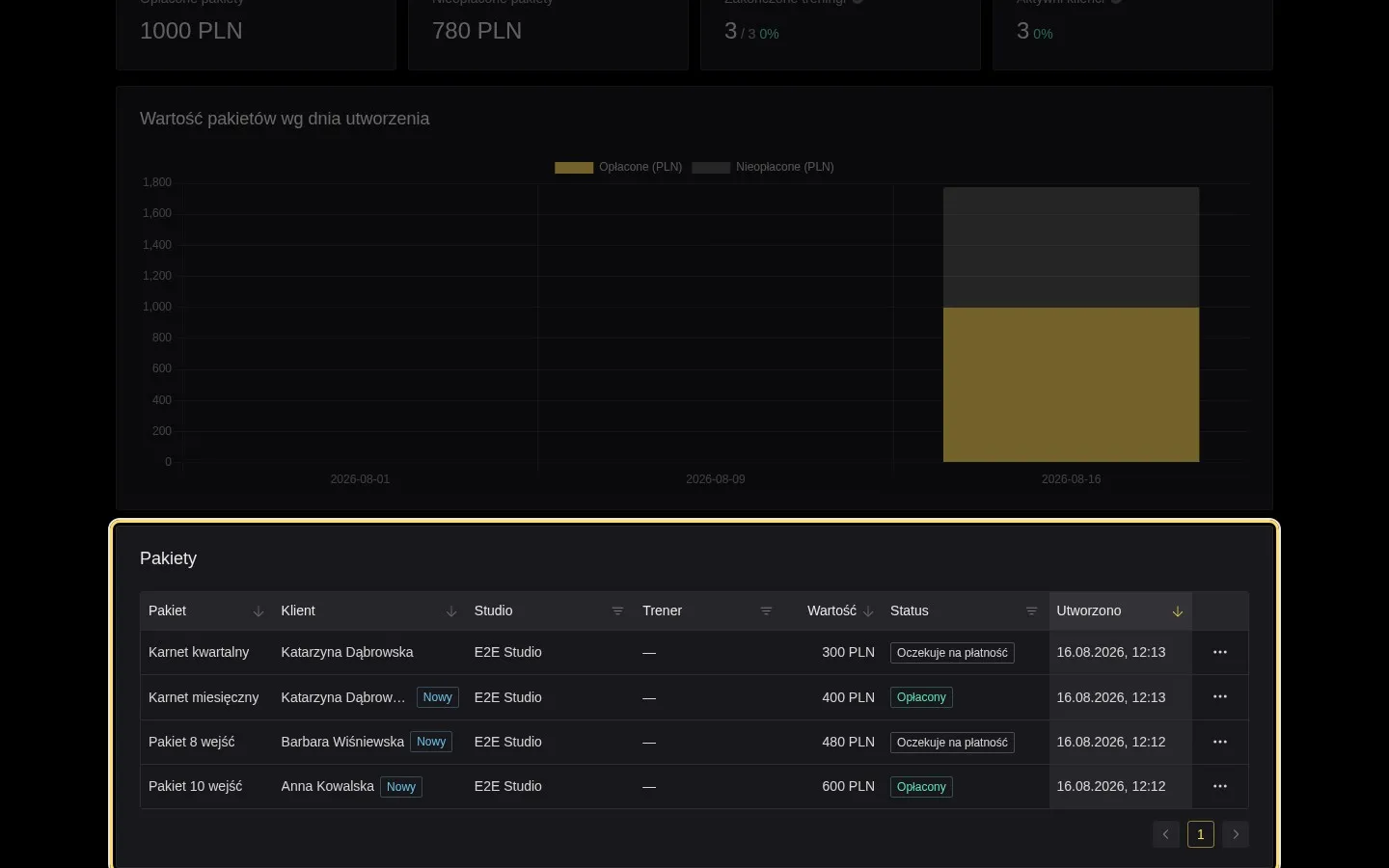Click Oczekuje na płatność badge for Karnet kwartalny
The width and height of the screenshot is (1389, 868).
(952, 653)
